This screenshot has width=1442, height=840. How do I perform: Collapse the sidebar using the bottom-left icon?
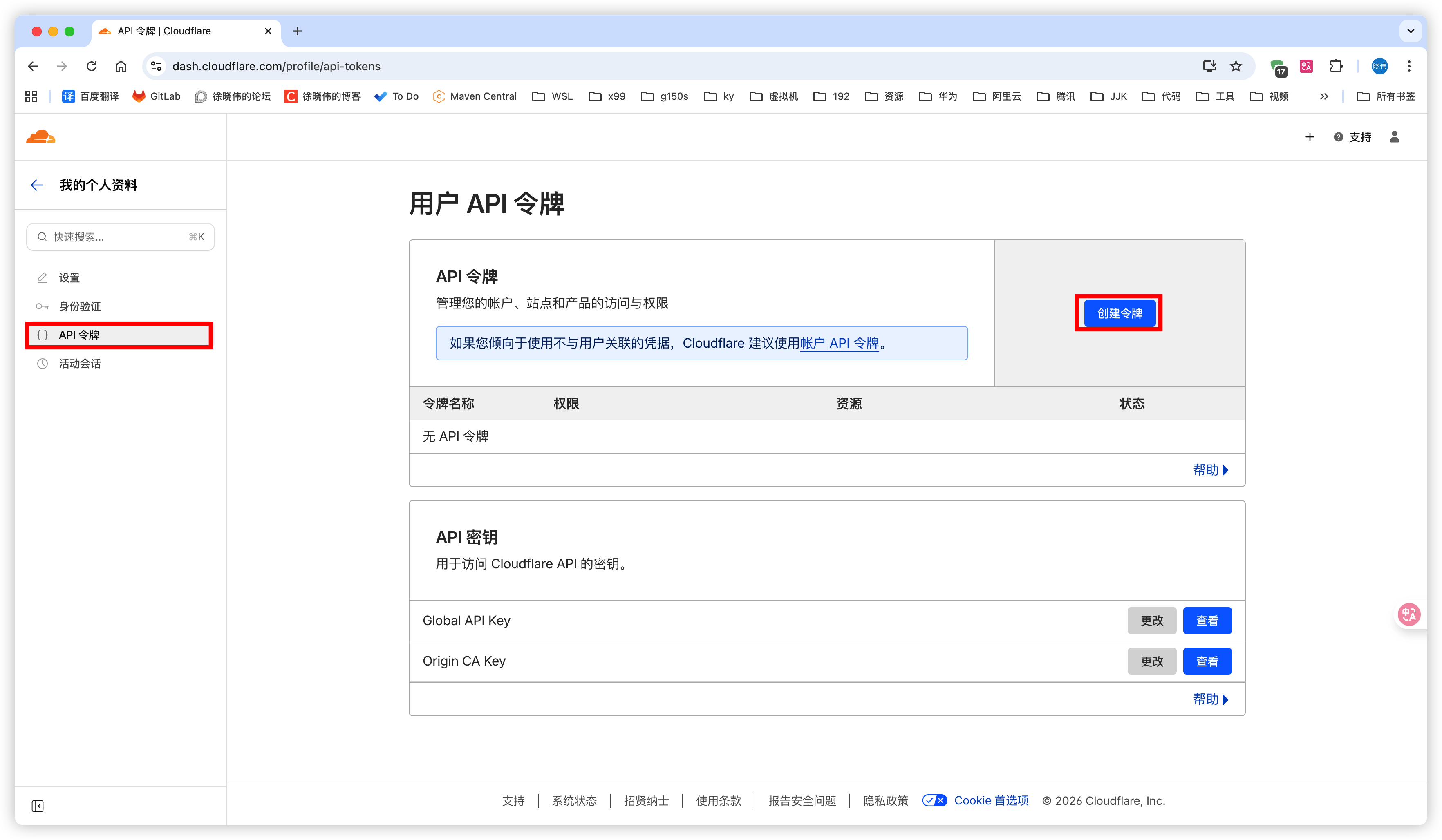tap(38, 806)
